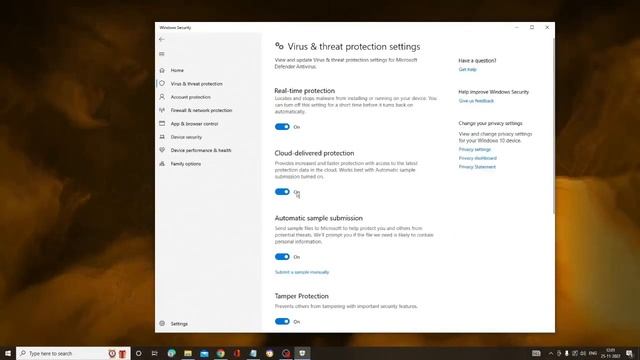Open File Explorer from the taskbar

tap(188, 353)
